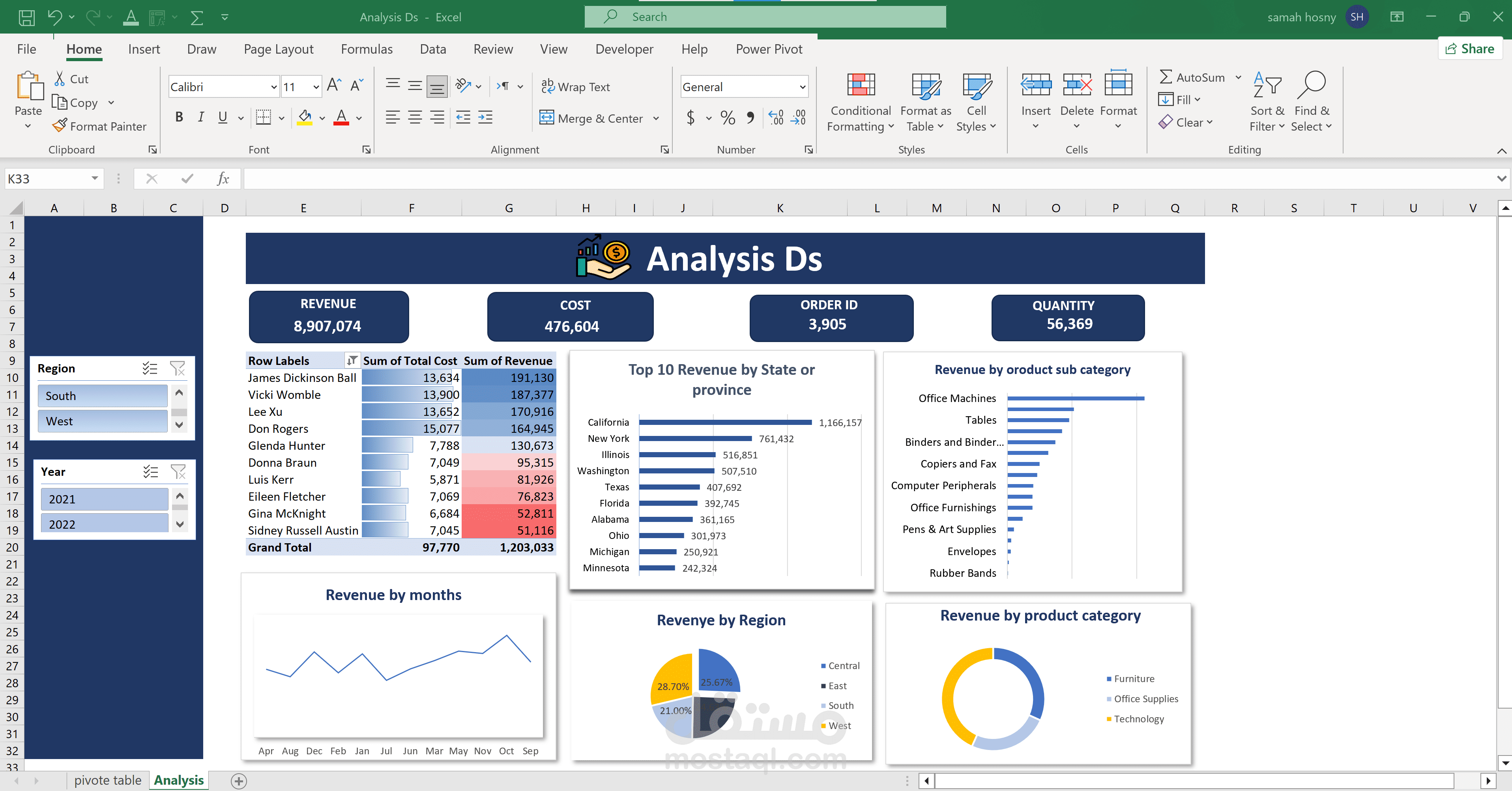Click the increase indent icon
This screenshot has width=1512, height=791.
point(485,117)
